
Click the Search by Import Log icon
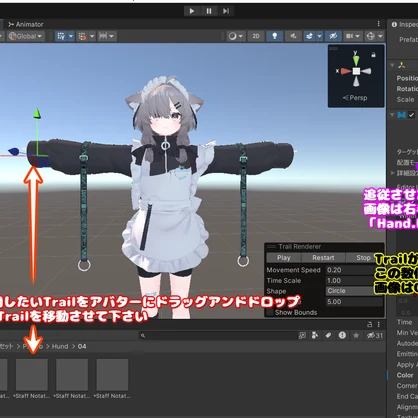(x=342, y=335)
